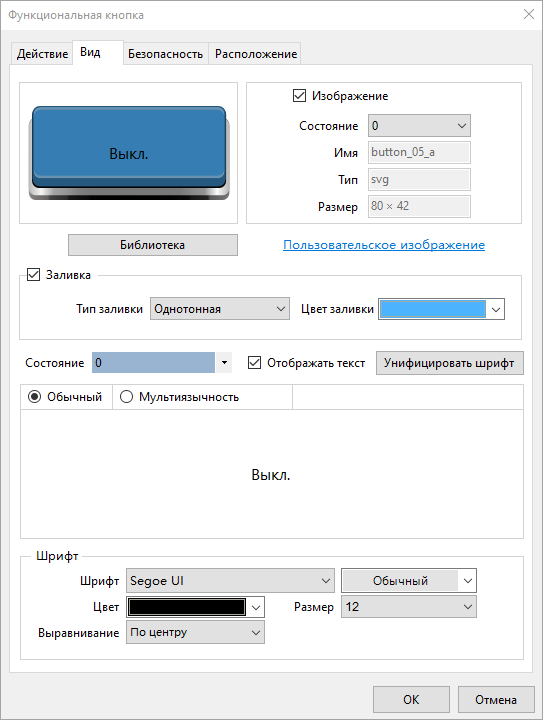Expand the Тип заливки dropdown

[x=220, y=309]
